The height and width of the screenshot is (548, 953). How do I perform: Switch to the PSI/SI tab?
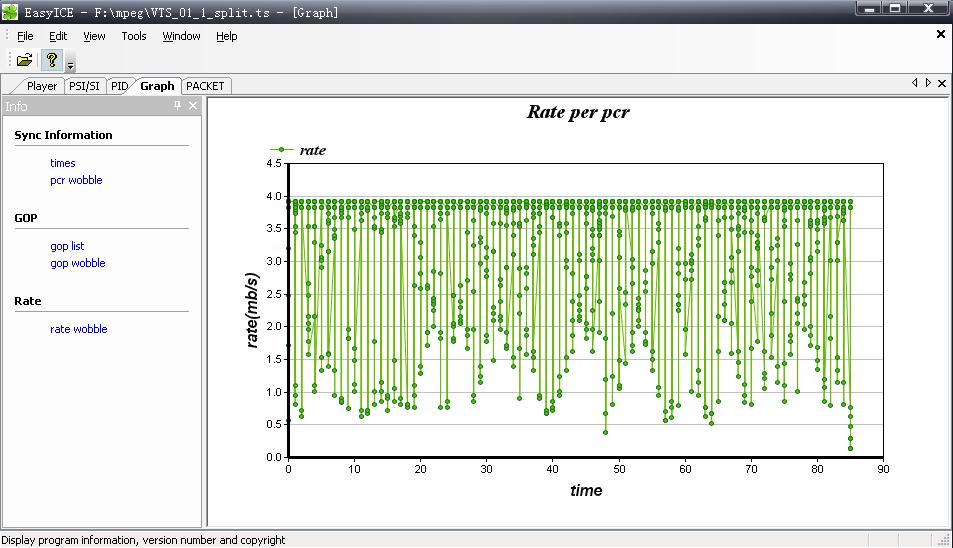(84, 86)
